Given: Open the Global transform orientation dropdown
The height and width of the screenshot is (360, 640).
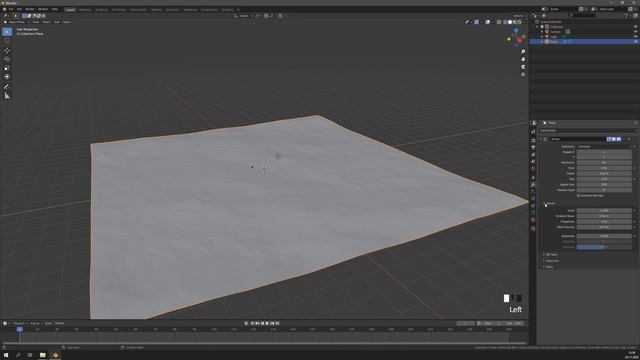Looking at the screenshot, I should pyautogui.click(x=244, y=16).
